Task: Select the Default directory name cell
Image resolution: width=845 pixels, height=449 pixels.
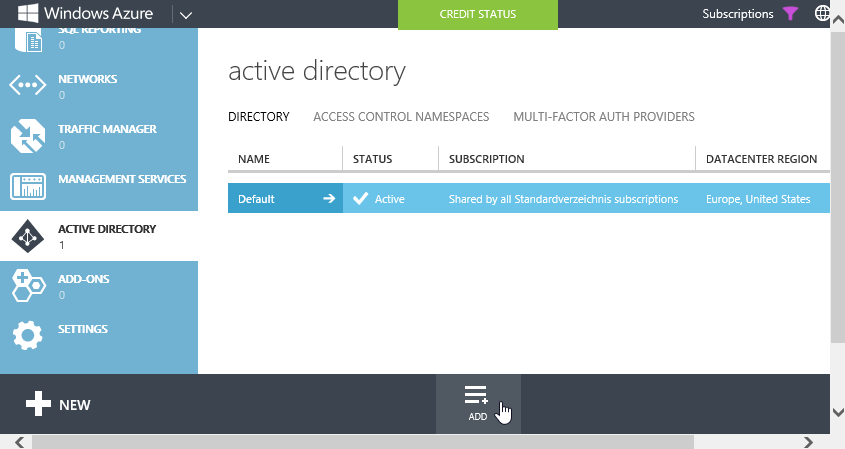Action: 285,198
